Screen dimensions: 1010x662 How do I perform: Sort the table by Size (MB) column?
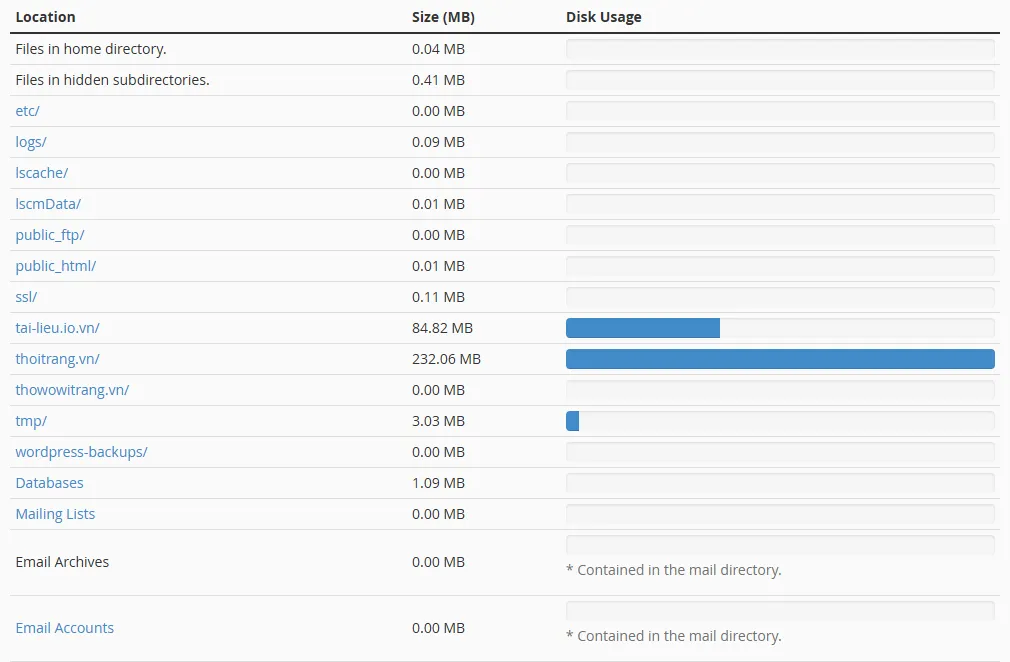[x=442, y=16]
